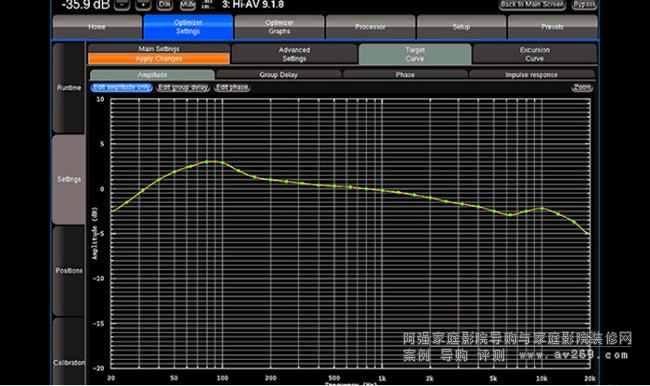Decrease volume with the minus button
650x386 pixels.
coord(122,5)
